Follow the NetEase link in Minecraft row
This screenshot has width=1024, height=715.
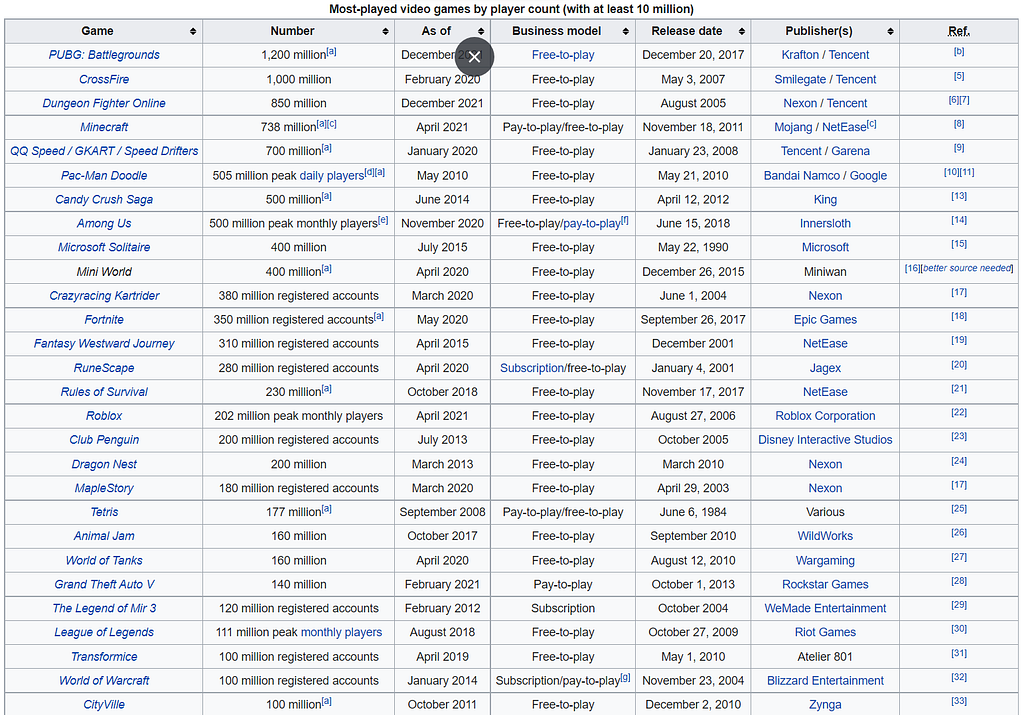844,127
